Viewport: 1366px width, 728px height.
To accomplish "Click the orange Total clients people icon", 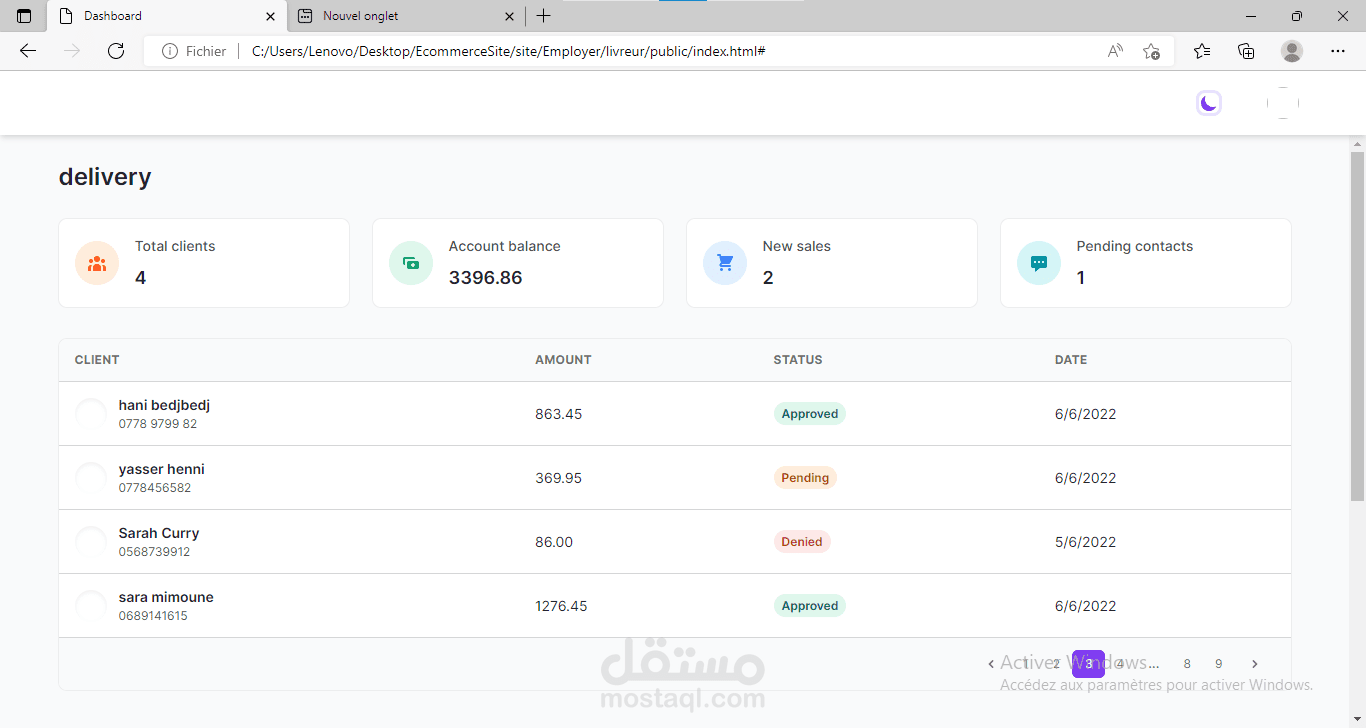I will 97,263.
